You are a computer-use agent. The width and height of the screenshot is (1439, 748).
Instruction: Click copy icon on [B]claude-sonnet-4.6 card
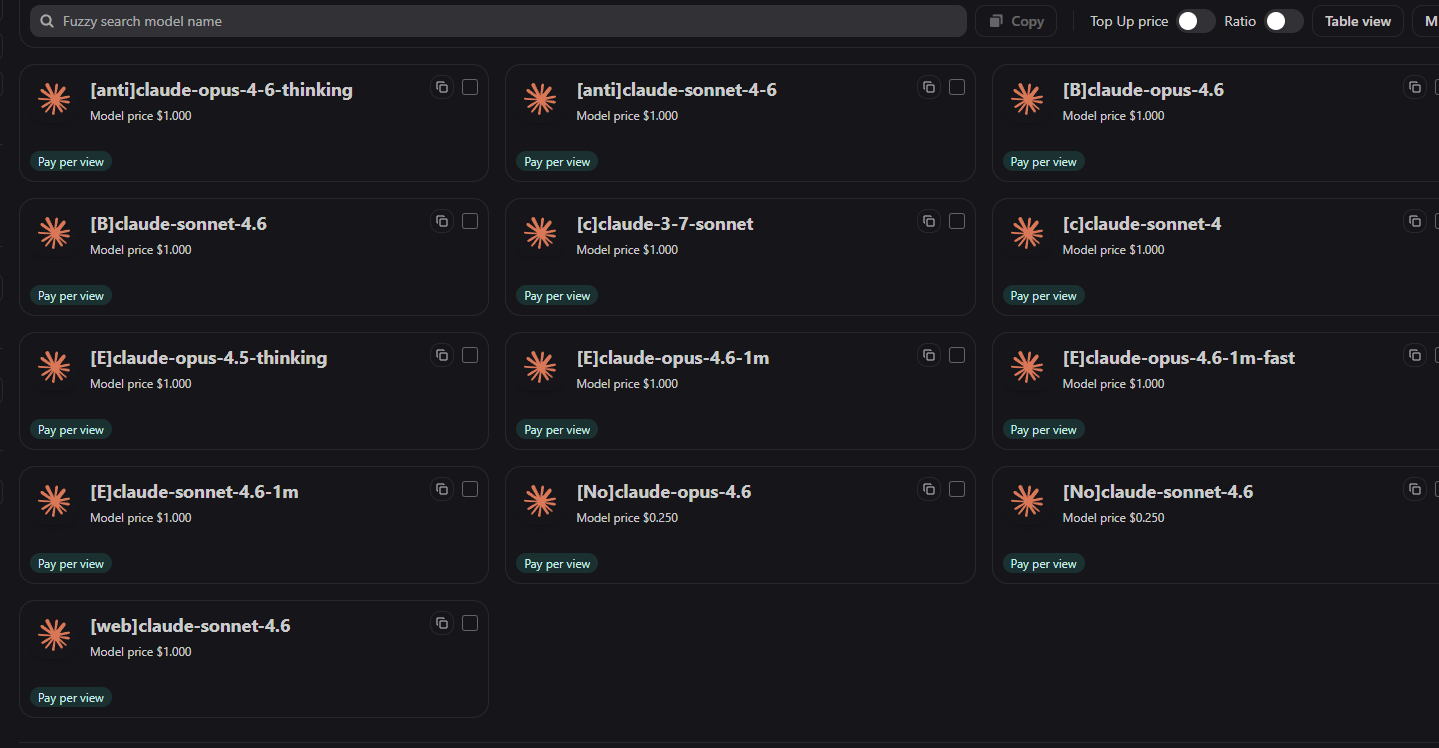442,221
